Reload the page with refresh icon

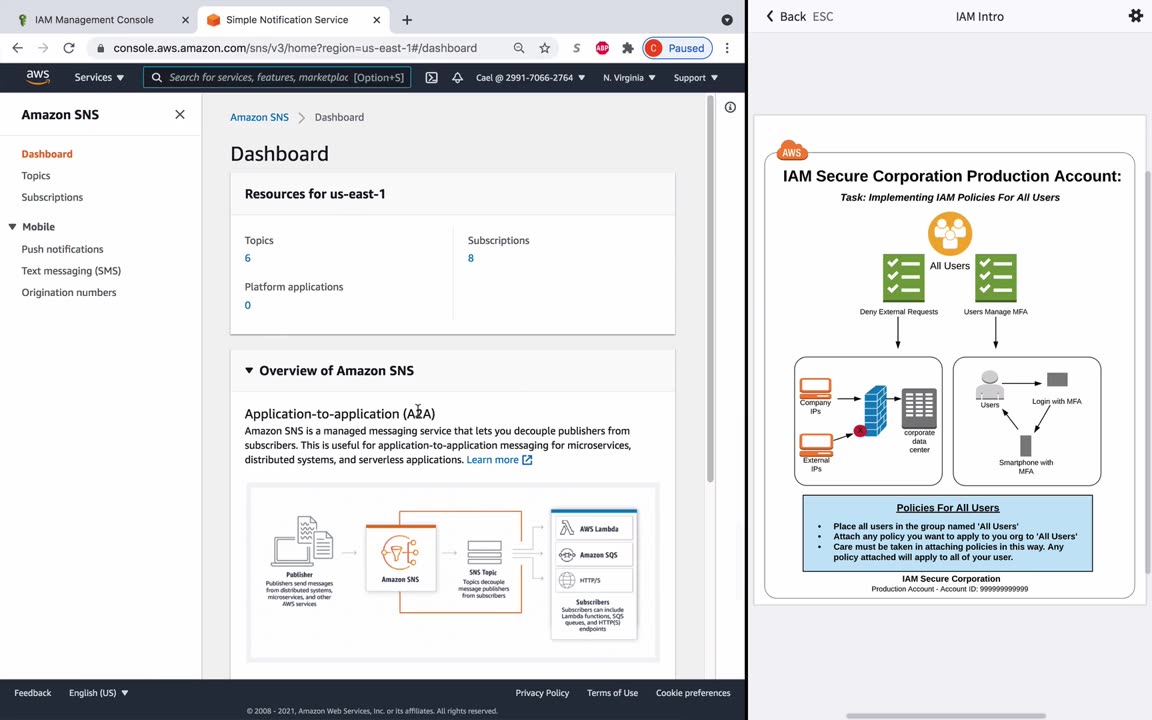pyautogui.click(x=69, y=48)
